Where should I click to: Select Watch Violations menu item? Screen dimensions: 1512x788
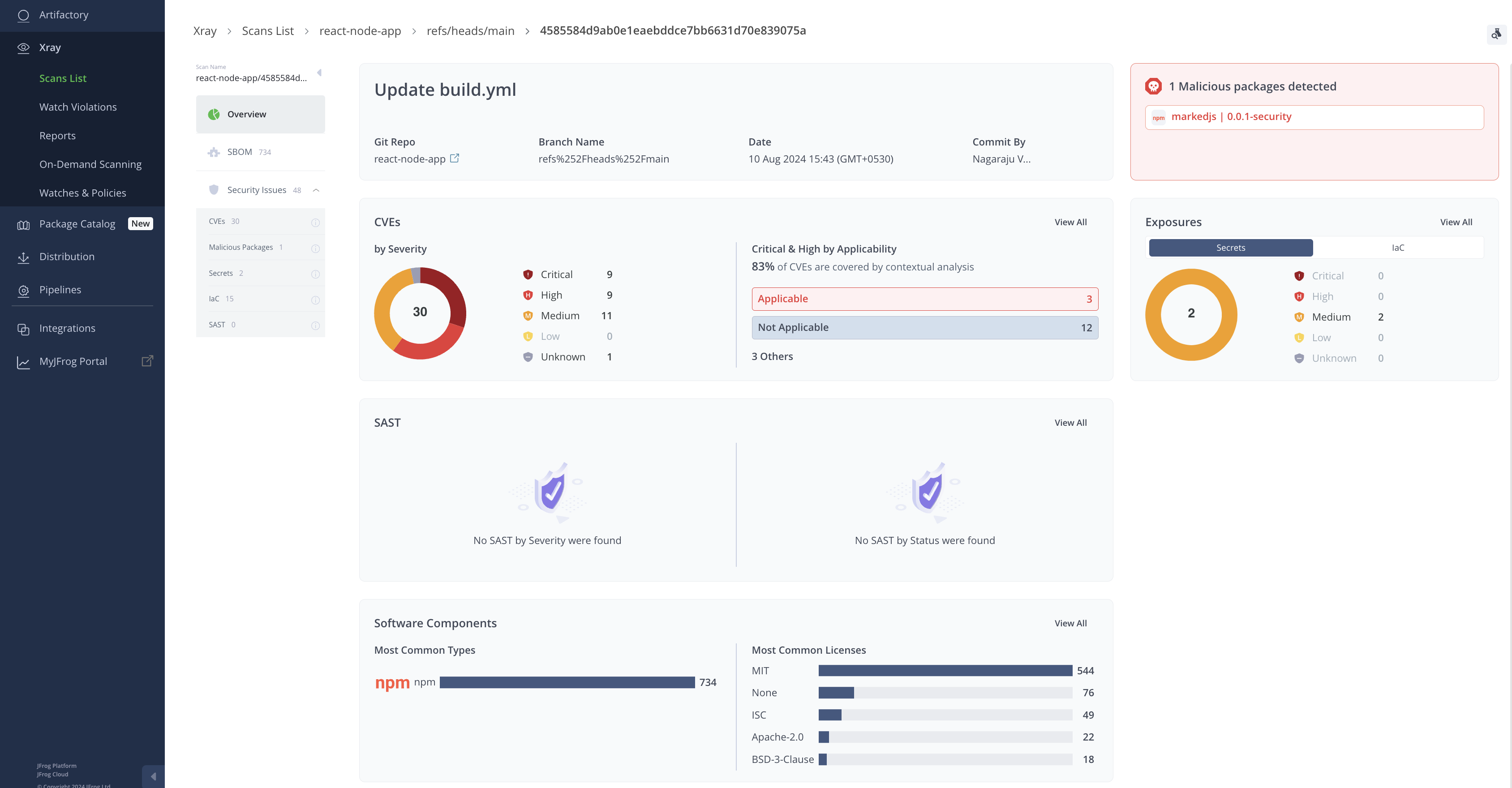tap(78, 107)
